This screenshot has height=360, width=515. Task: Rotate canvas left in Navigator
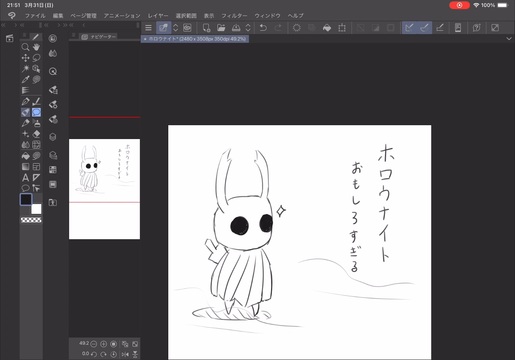(94, 354)
